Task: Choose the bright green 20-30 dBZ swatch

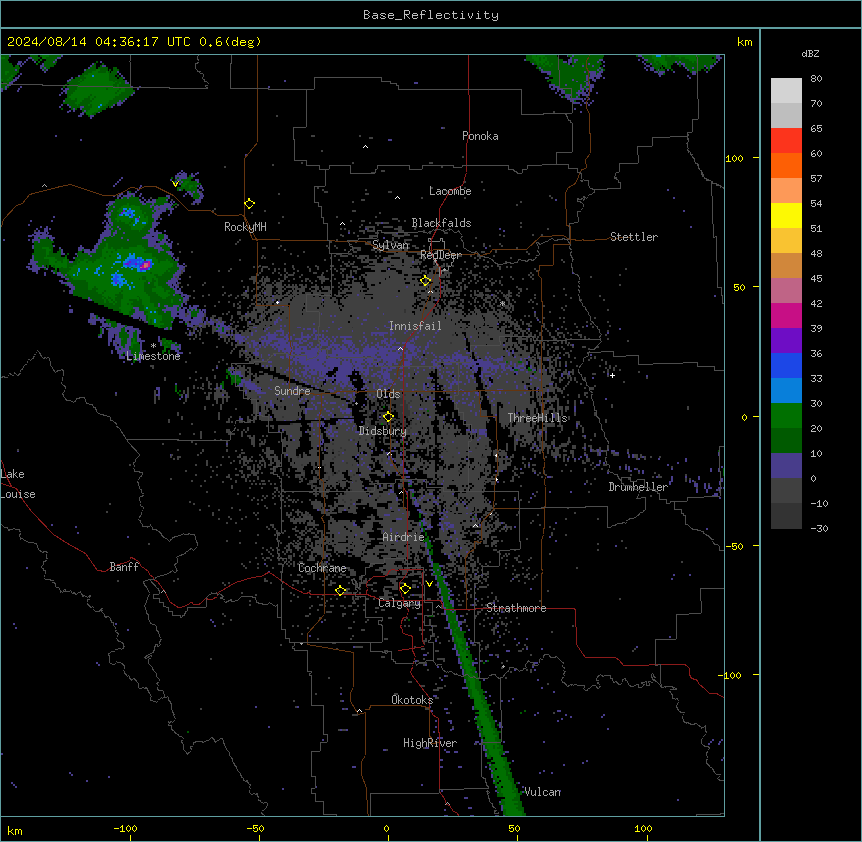Action: (786, 416)
